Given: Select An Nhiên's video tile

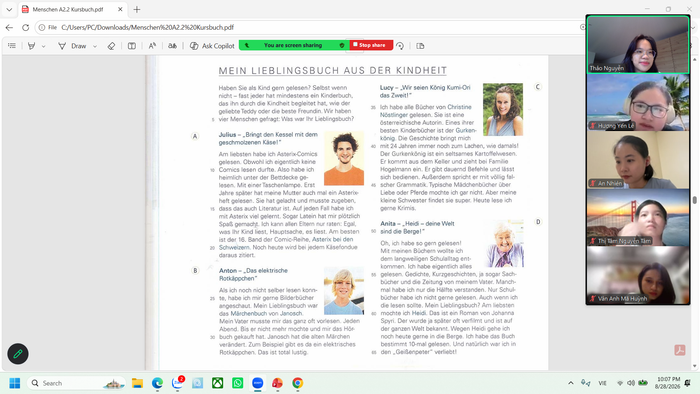Looking at the screenshot, I should [x=638, y=160].
